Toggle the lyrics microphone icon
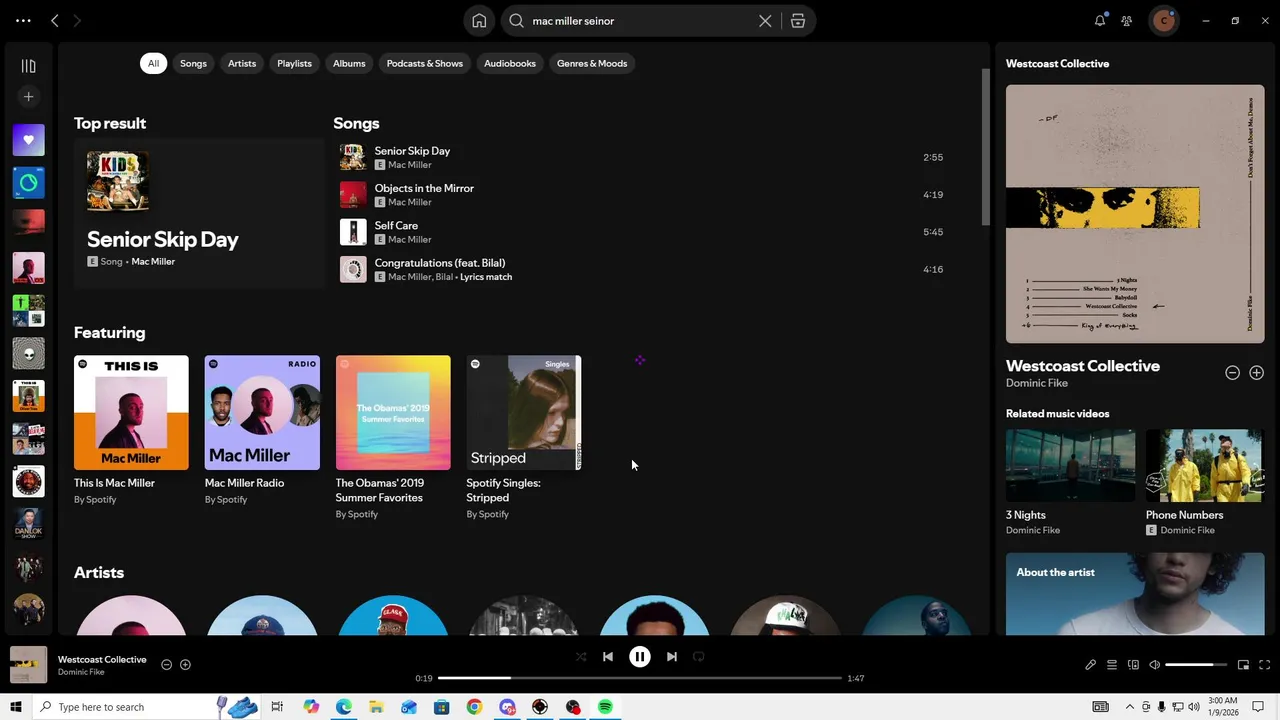The height and width of the screenshot is (720, 1280). coord(1090,665)
